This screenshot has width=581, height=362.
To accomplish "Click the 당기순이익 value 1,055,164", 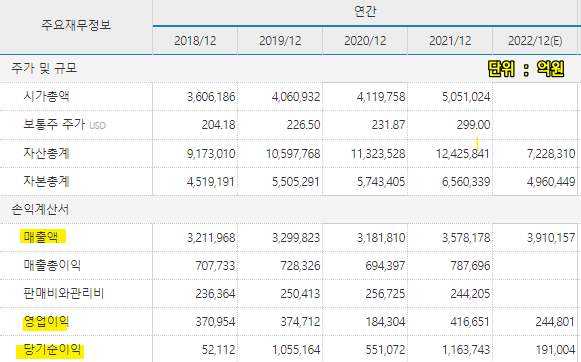I will [296, 350].
